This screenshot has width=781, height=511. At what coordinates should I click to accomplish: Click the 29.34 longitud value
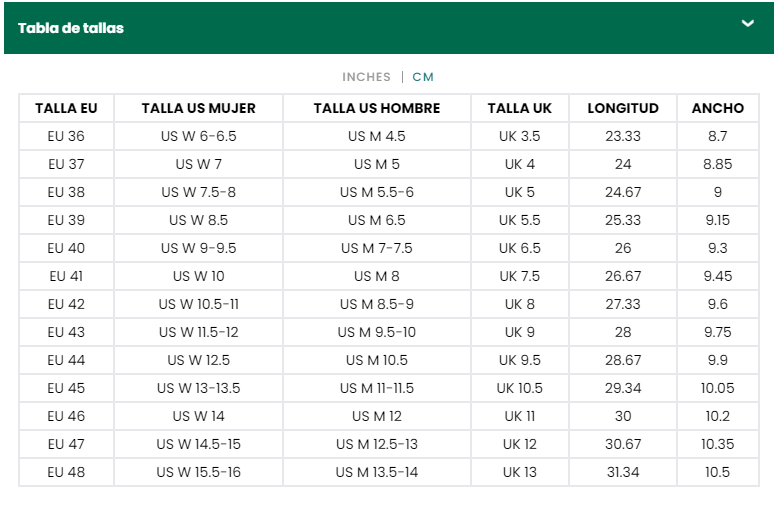point(623,388)
